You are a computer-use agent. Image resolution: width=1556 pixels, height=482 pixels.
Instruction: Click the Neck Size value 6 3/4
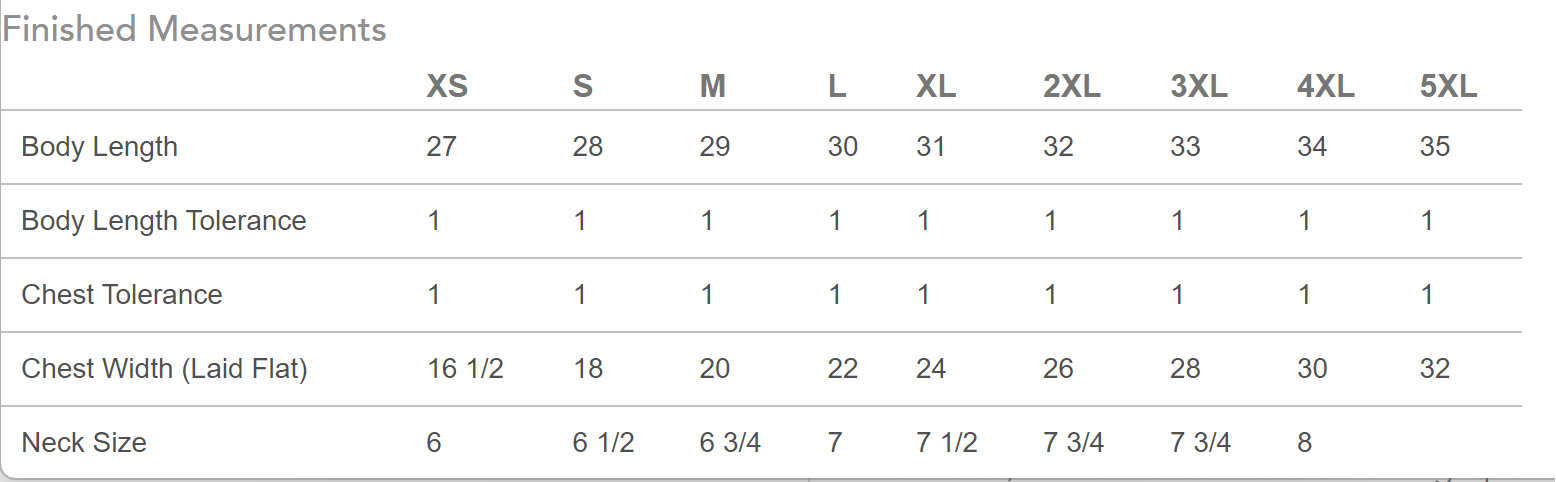tap(730, 442)
